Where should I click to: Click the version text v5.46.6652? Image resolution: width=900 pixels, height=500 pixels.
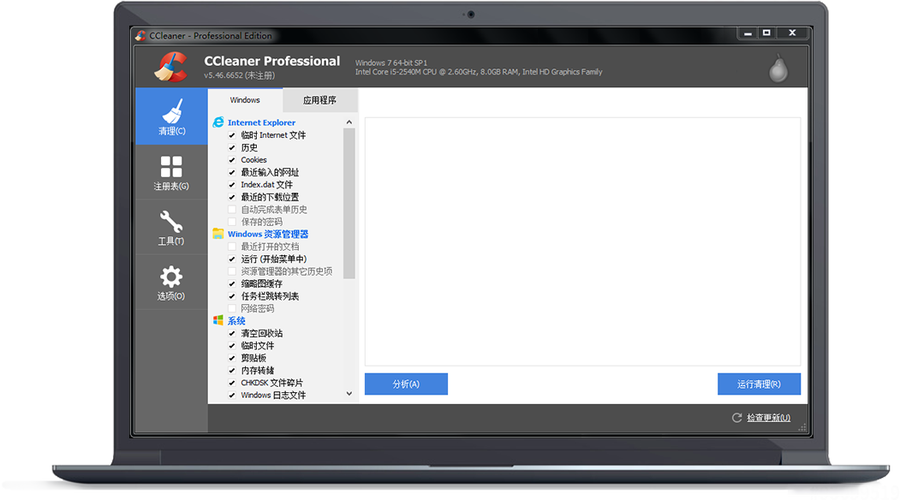click(x=239, y=75)
